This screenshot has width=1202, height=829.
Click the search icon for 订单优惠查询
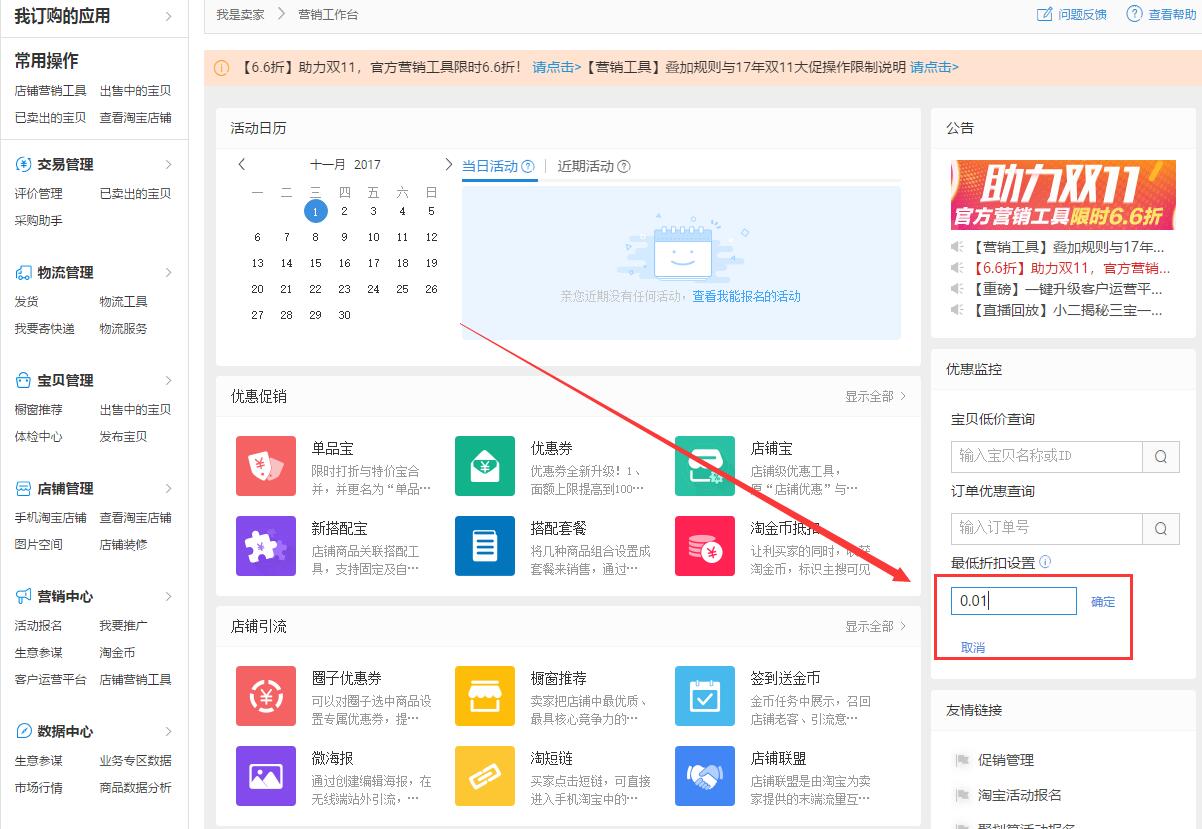[x=1161, y=528]
